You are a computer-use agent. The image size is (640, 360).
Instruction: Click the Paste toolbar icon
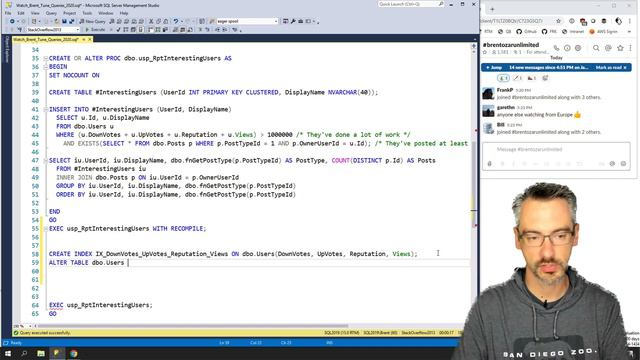pyautogui.click(x=166, y=21)
